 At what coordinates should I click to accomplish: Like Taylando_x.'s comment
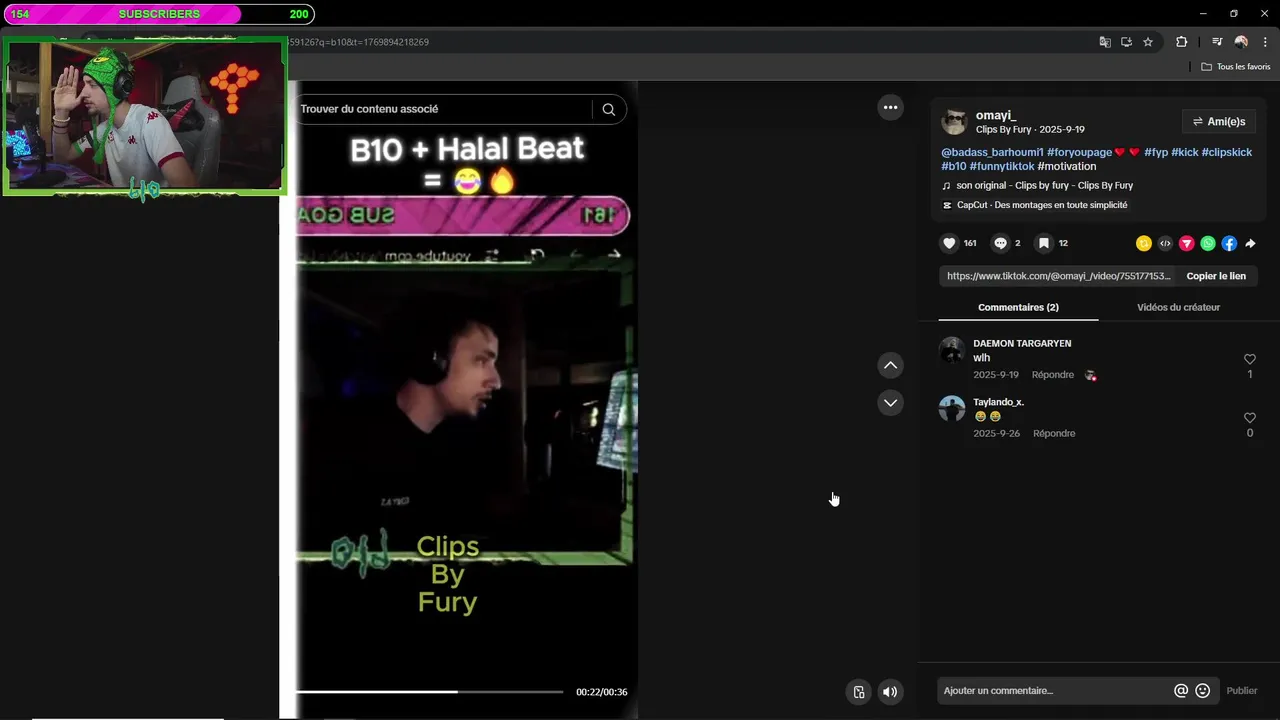pos(1250,418)
